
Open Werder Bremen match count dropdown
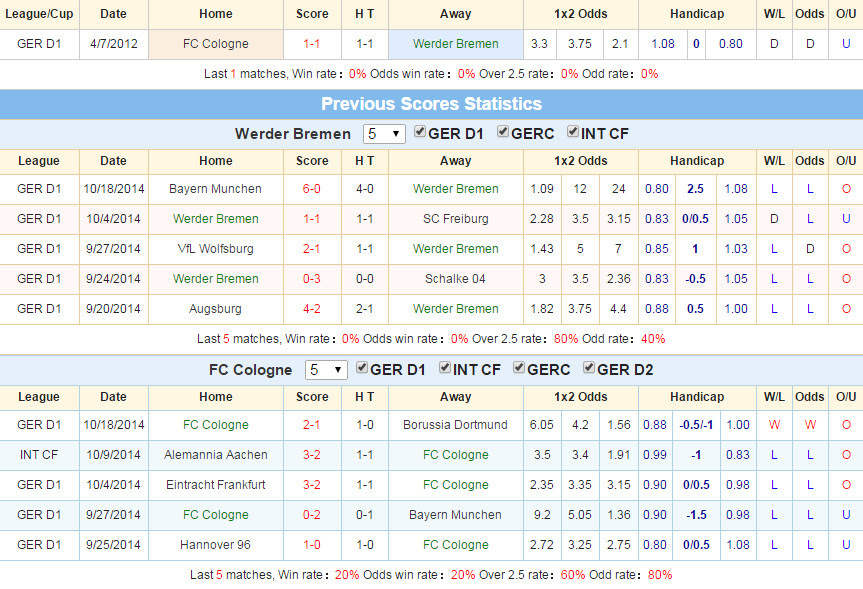click(x=384, y=134)
